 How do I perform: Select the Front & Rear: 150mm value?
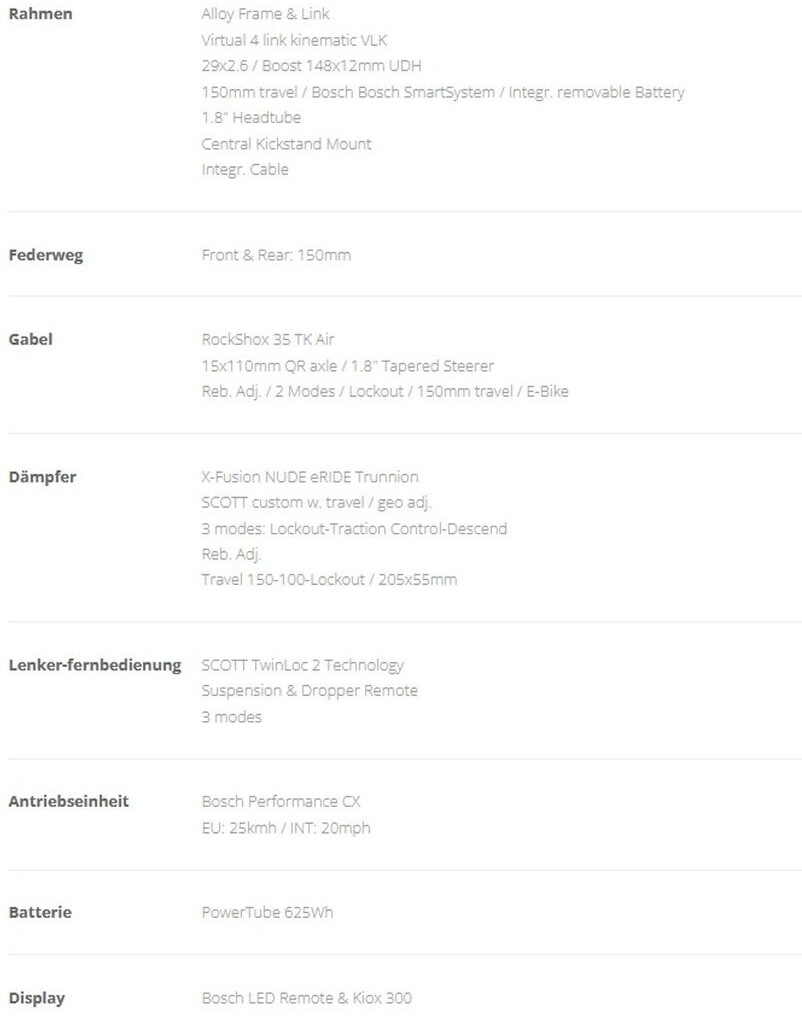[x=276, y=255]
